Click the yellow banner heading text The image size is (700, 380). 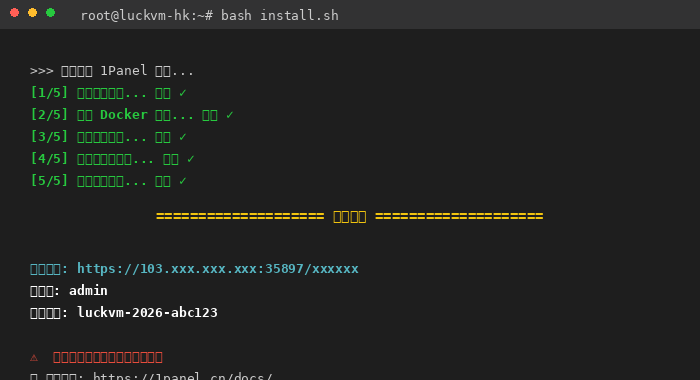[350, 217]
